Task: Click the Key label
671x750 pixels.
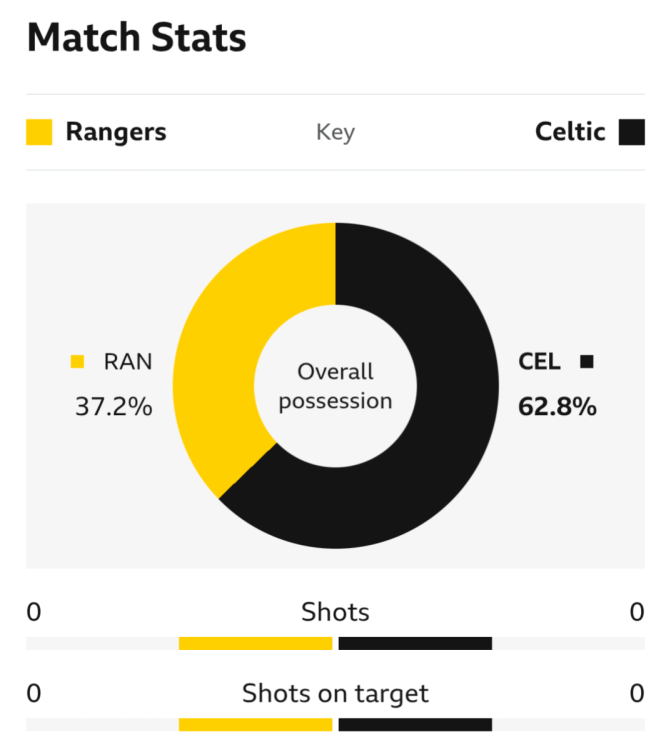Action: click(335, 133)
